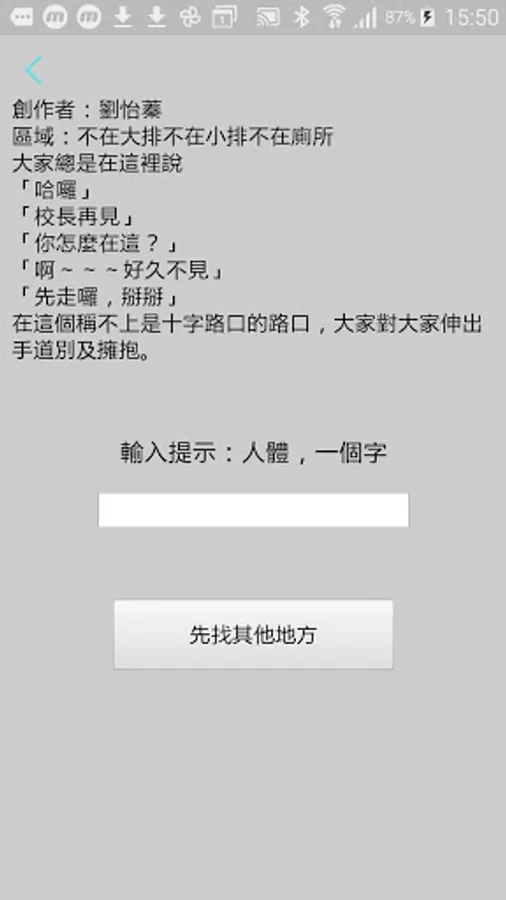Tap the charging battery icon
Image resolution: width=506 pixels, height=900 pixels.
(427, 17)
